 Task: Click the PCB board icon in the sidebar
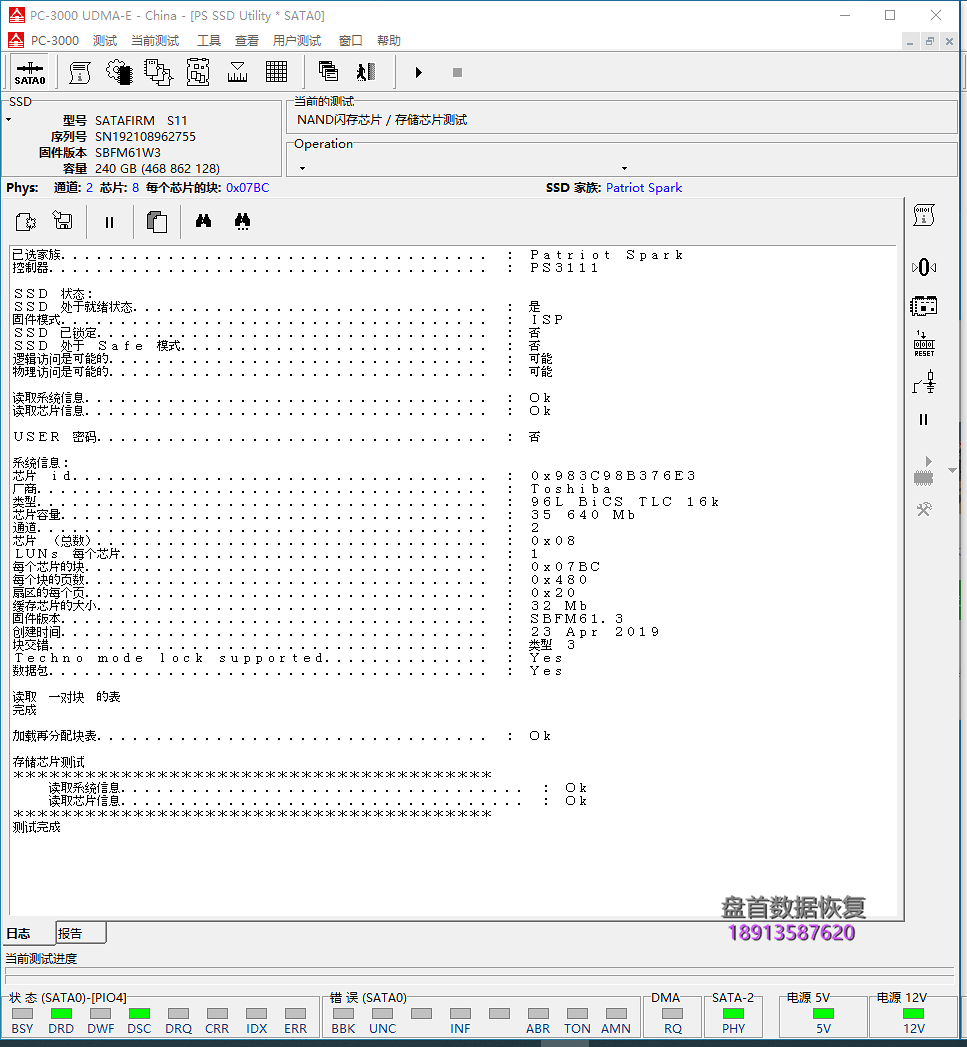924,306
